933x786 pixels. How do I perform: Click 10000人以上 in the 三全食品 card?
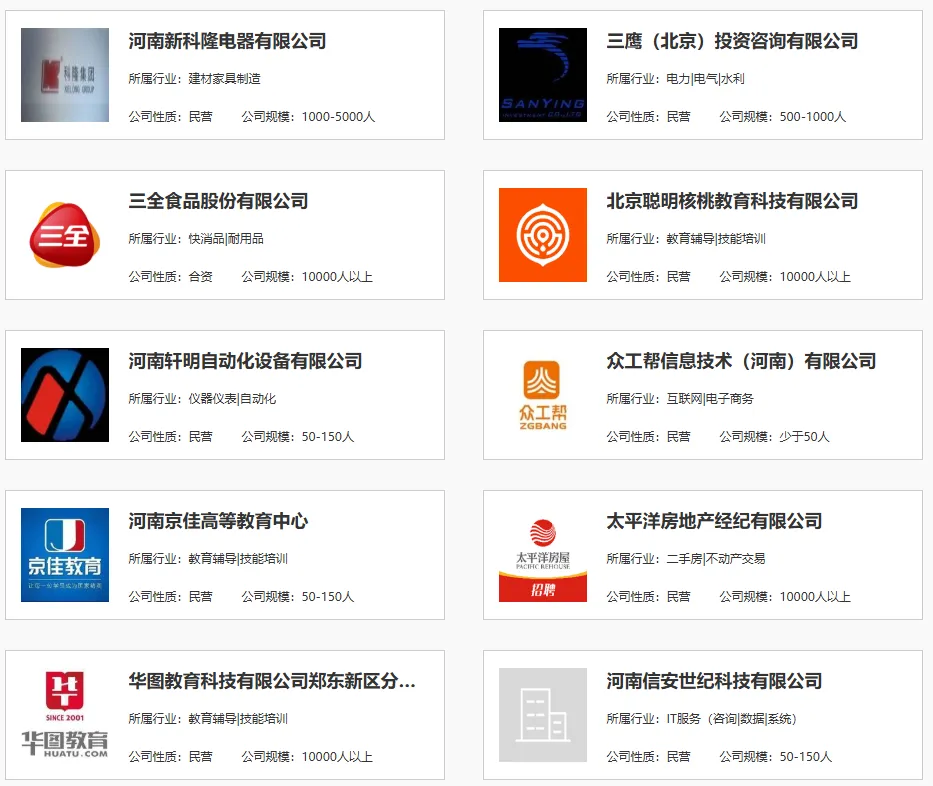tap(337, 277)
